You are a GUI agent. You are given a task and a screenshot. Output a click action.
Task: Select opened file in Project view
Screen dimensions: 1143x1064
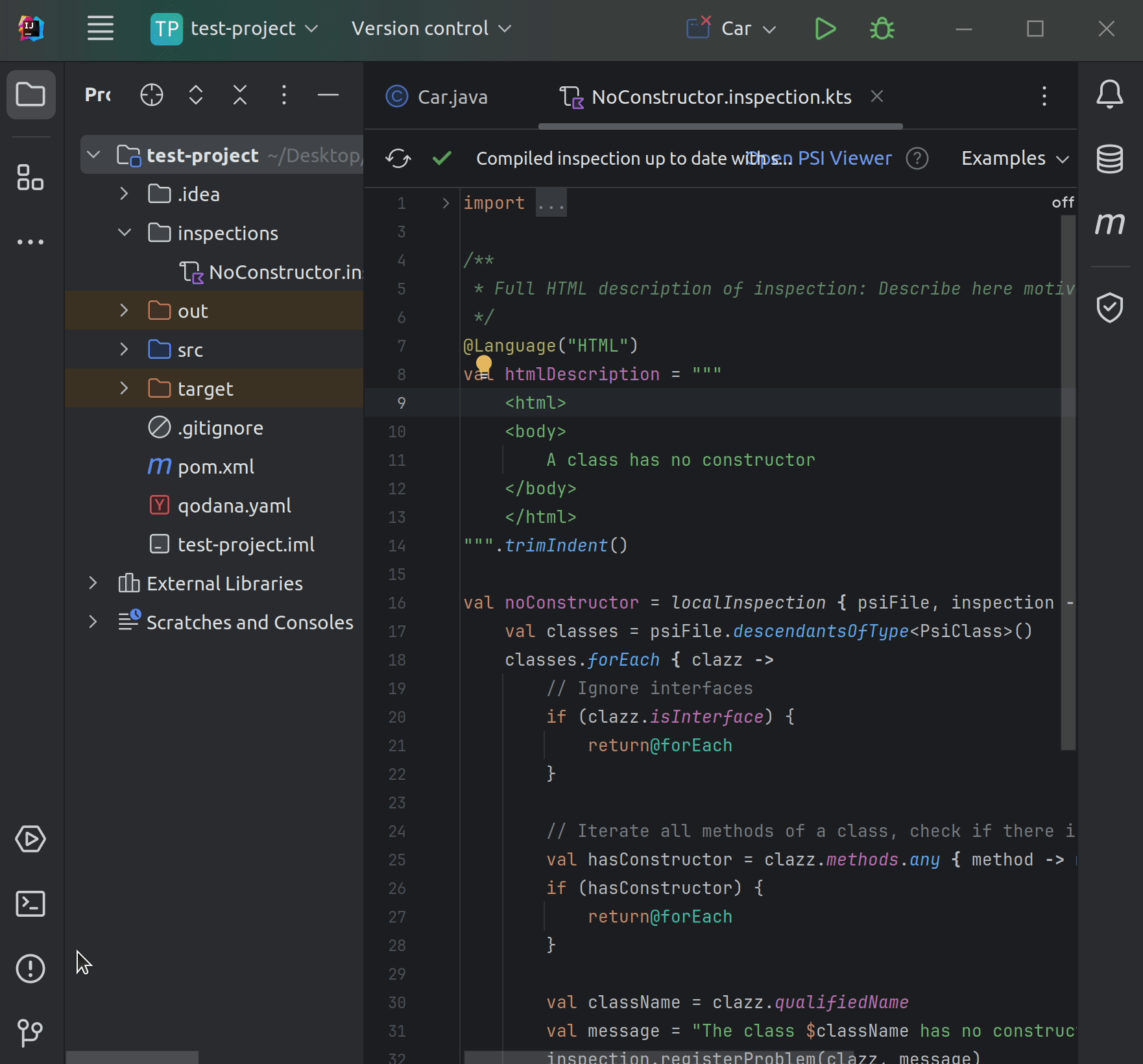[151, 95]
